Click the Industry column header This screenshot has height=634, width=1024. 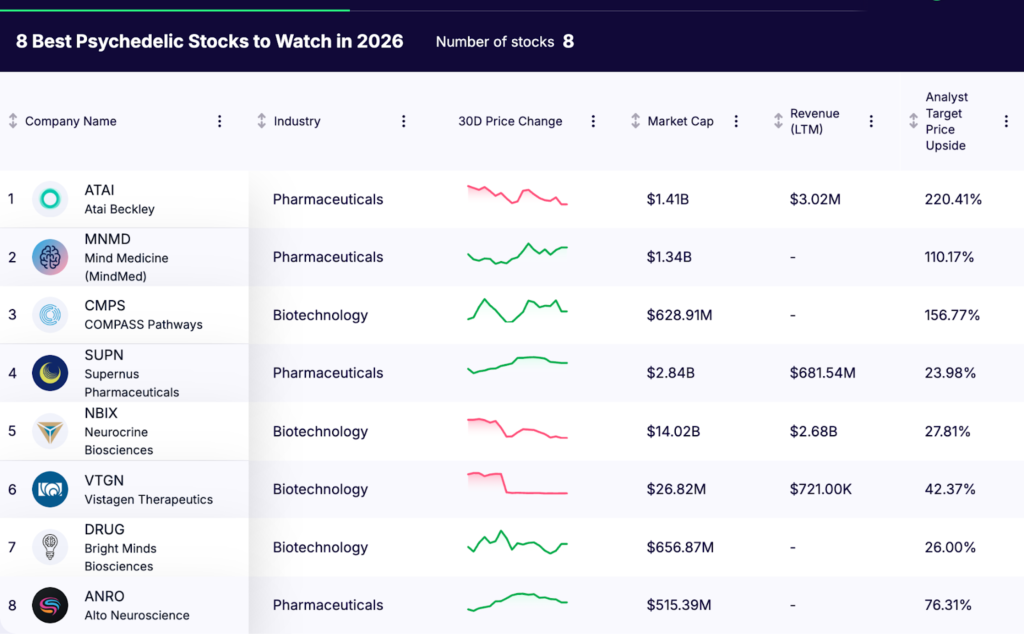[296, 120]
